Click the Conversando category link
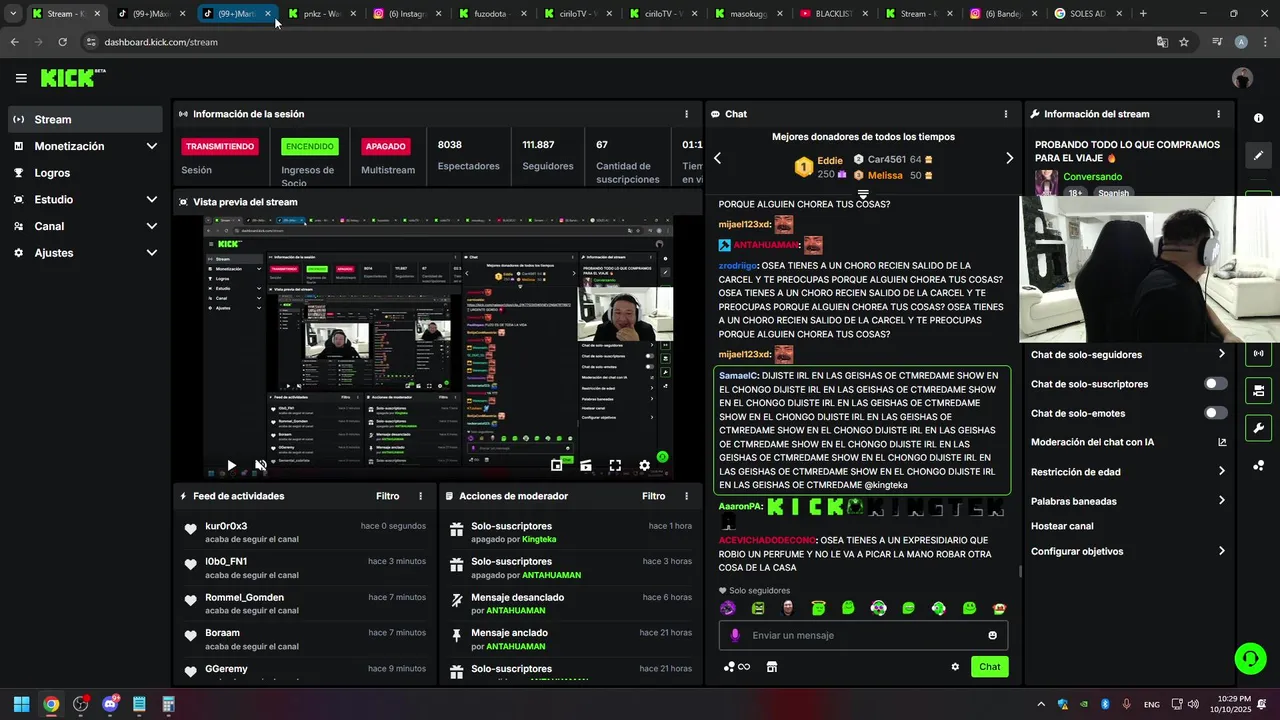The width and height of the screenshot is (1280, 720). pos(1092,177)
